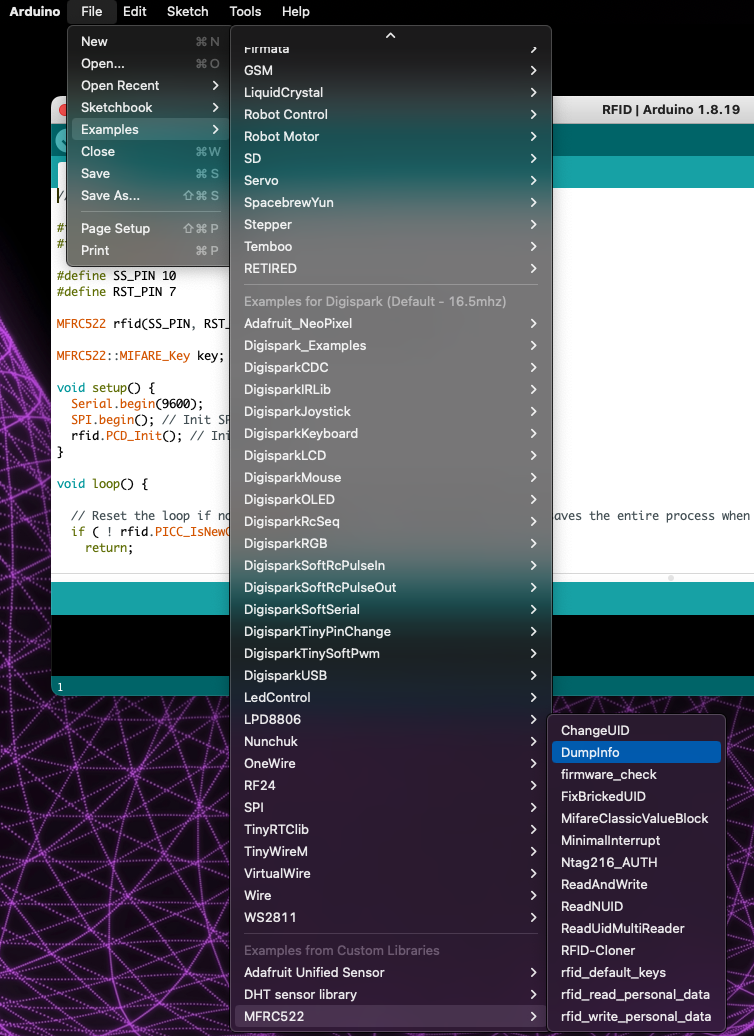This screenshot has width=754, height=1036.
Task: Open the Wire examples submenu
Action: click(x=390, y=895)
